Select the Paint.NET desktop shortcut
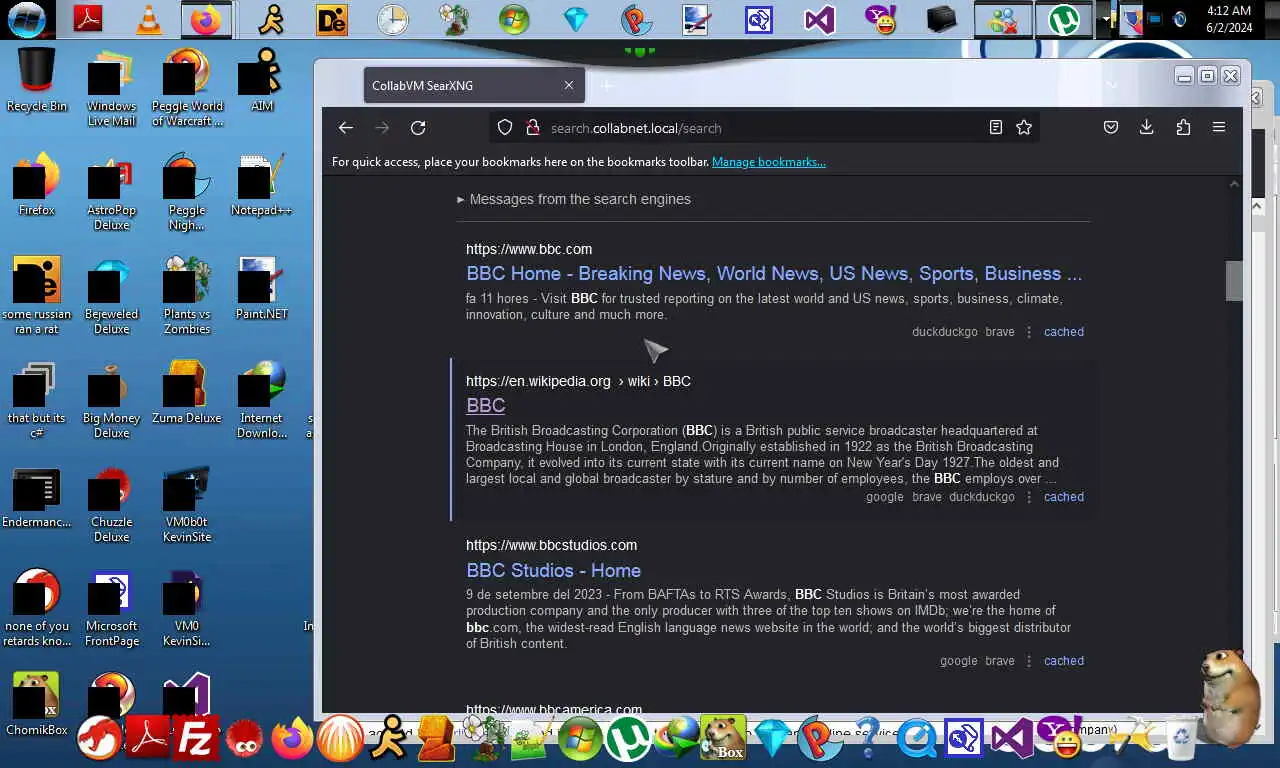 (261, 289)
